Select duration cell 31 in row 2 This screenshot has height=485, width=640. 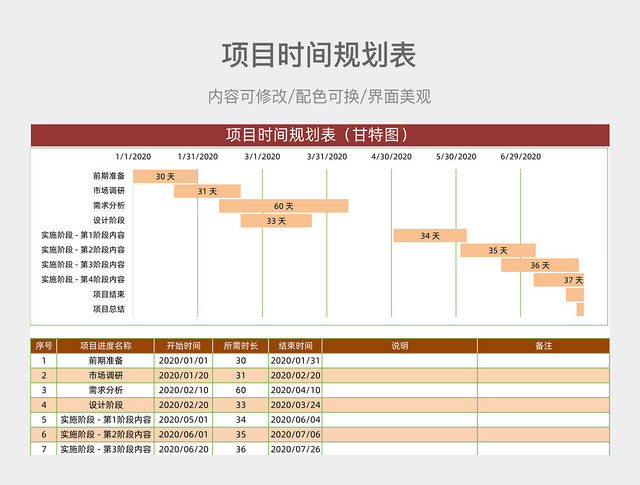pos(240,375)
